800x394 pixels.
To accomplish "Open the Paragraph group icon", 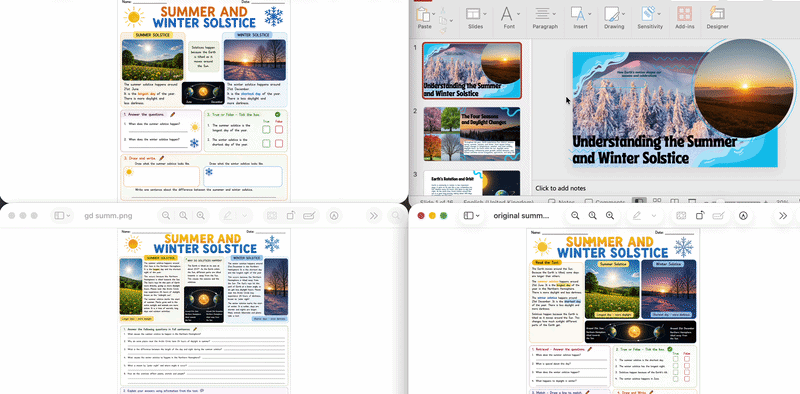I will pyautogui.click(x=542, y=14).
